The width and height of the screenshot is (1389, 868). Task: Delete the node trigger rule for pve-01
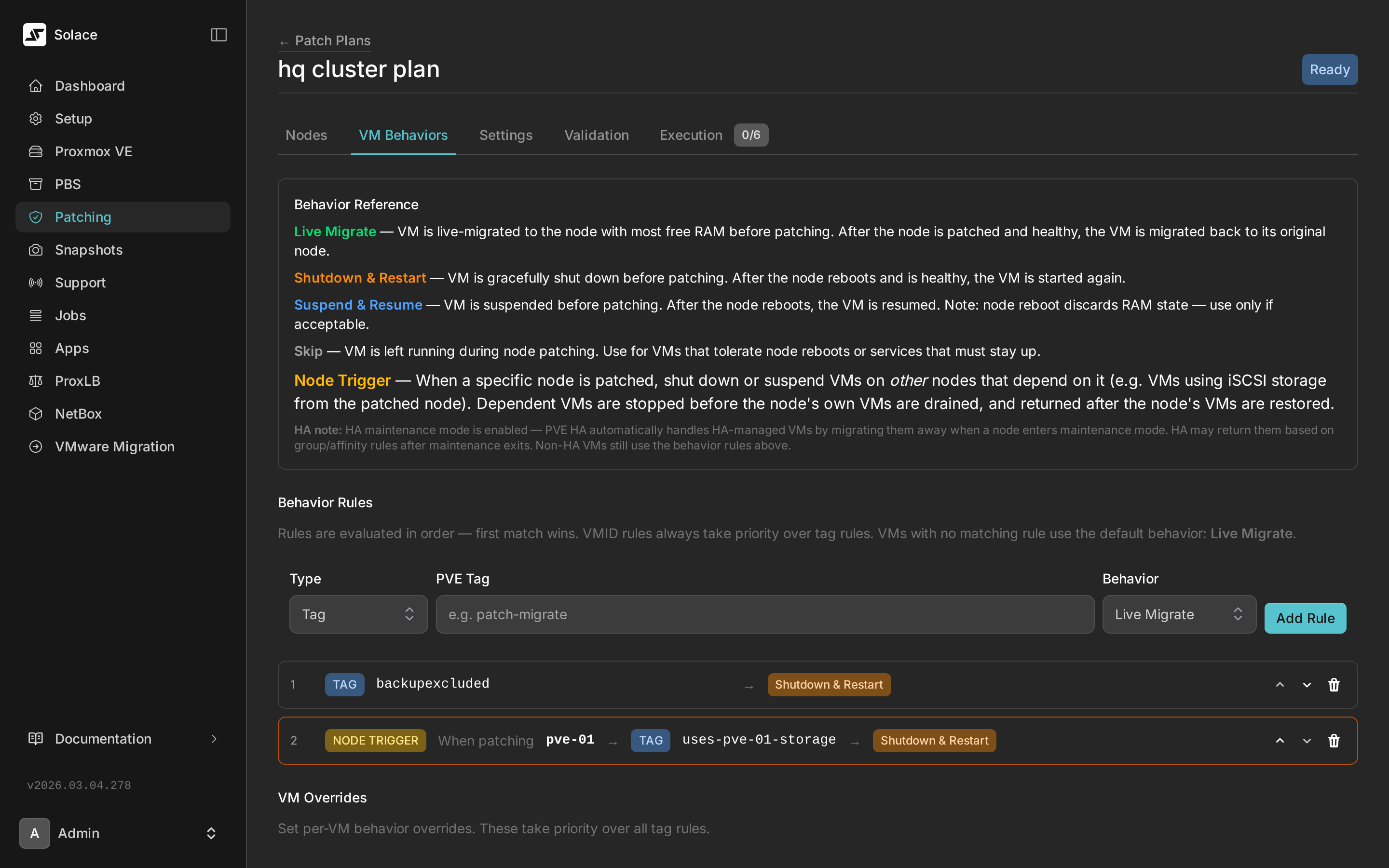[1334, 741]
